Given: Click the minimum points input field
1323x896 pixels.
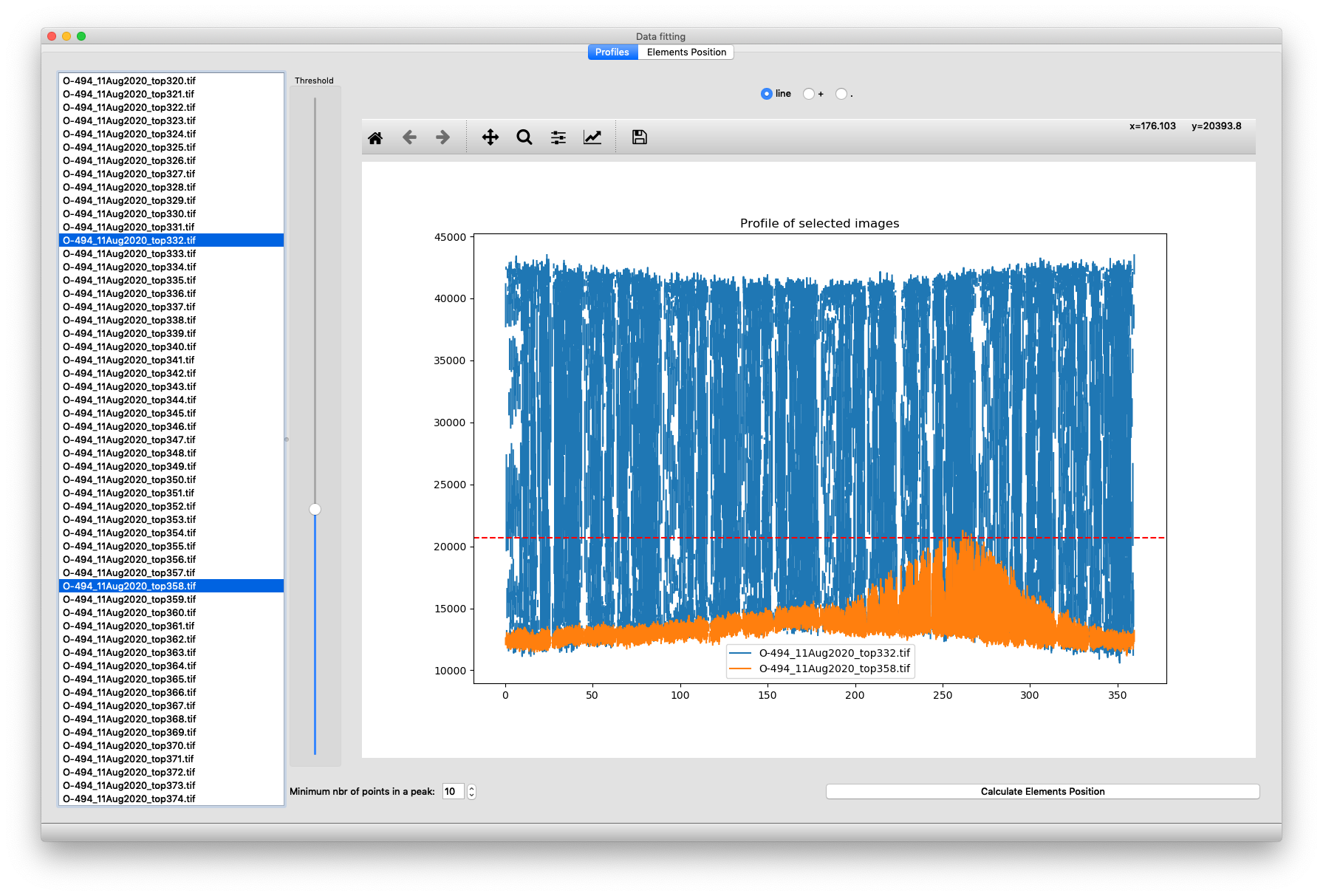Looking at the screenshot, I should click(x=453, y=792).
